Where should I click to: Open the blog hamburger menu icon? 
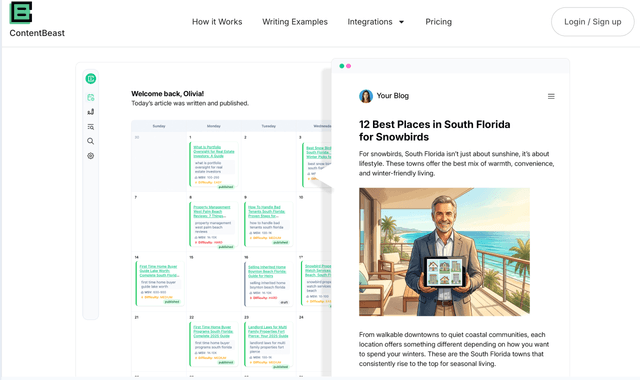(x=551, y=96)
